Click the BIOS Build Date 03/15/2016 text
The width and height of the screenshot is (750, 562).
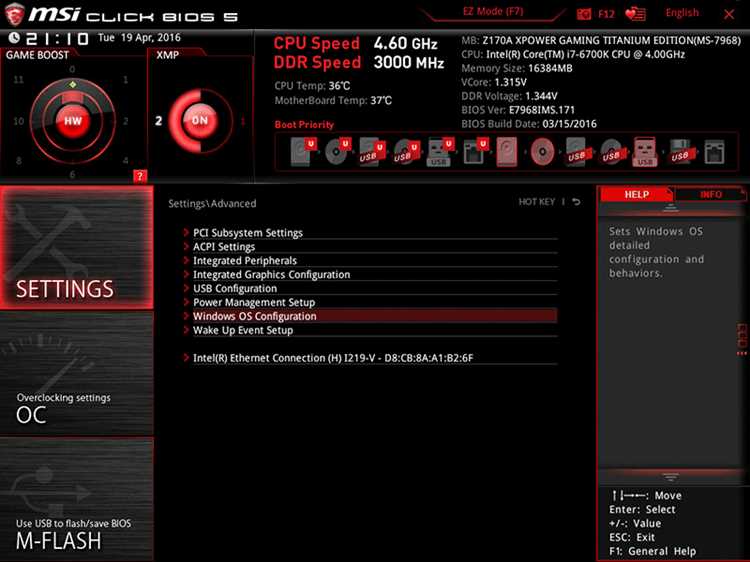click(x=529, y=124)
